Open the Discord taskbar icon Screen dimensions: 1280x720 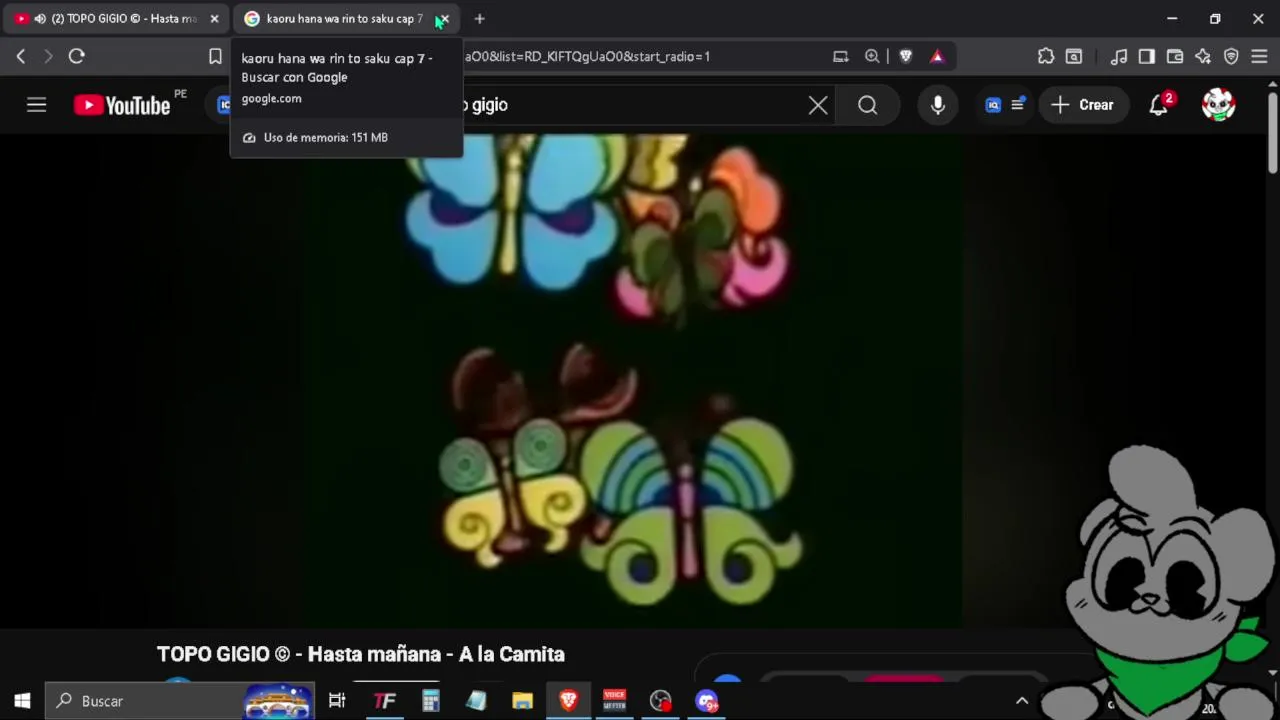click(707, 701)
